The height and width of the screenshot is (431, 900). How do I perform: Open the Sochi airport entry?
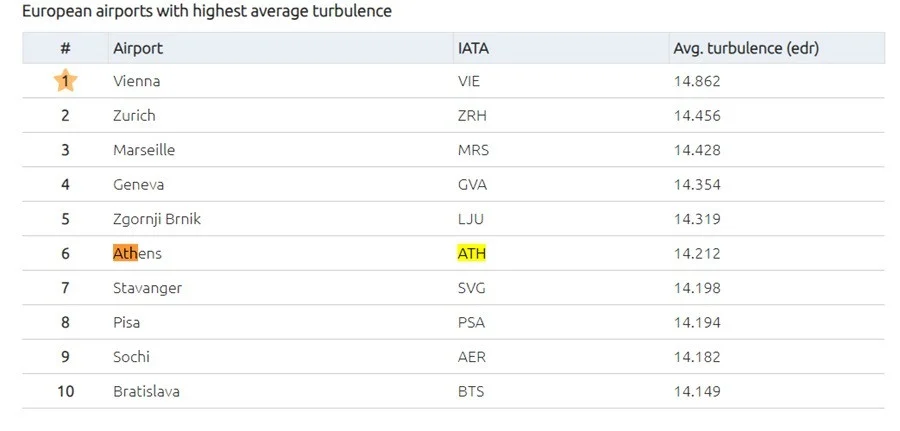[131, 356]
